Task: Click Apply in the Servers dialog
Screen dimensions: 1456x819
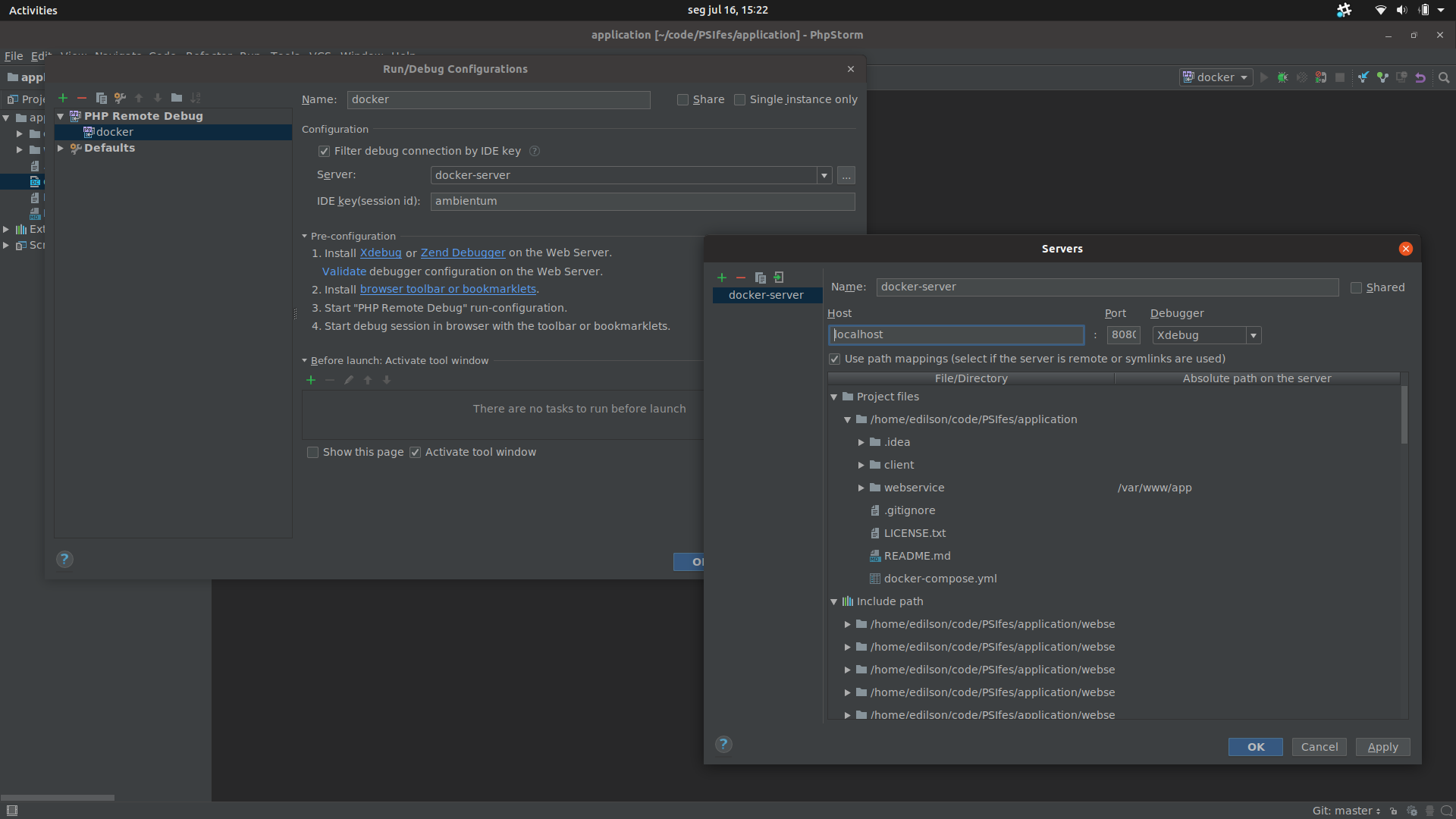Action: click(1383, 747)
